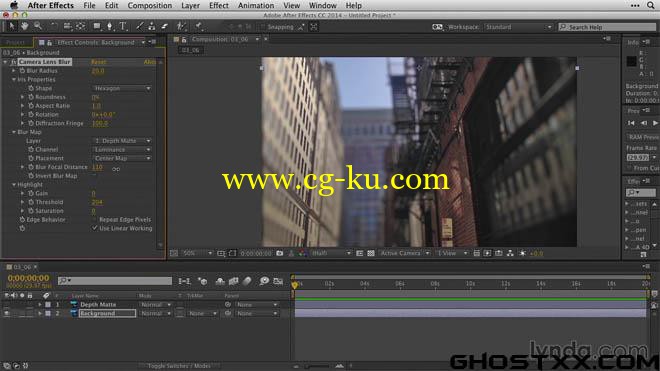Select the Roto Brush tool
This screenshot has height=371, width=660.
click(181, 27)
